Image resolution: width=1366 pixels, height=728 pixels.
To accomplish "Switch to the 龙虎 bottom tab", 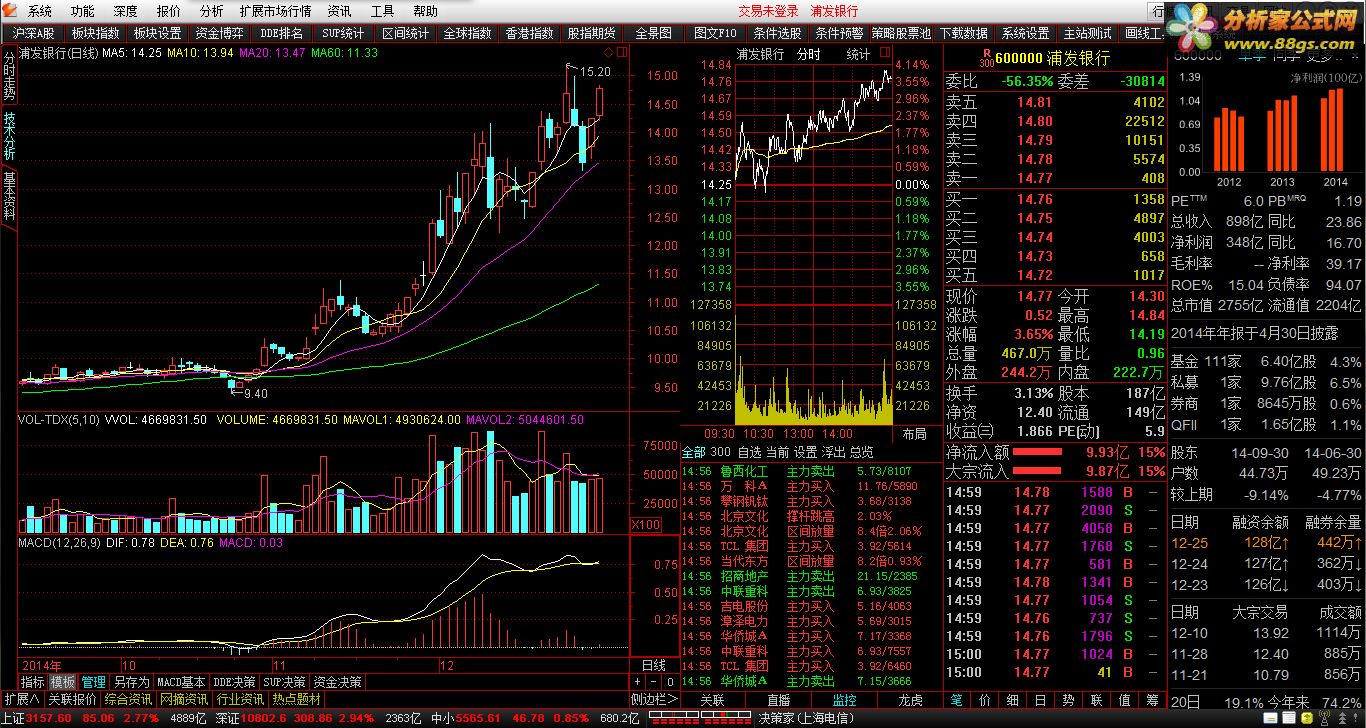I will (x=910, y=700).
